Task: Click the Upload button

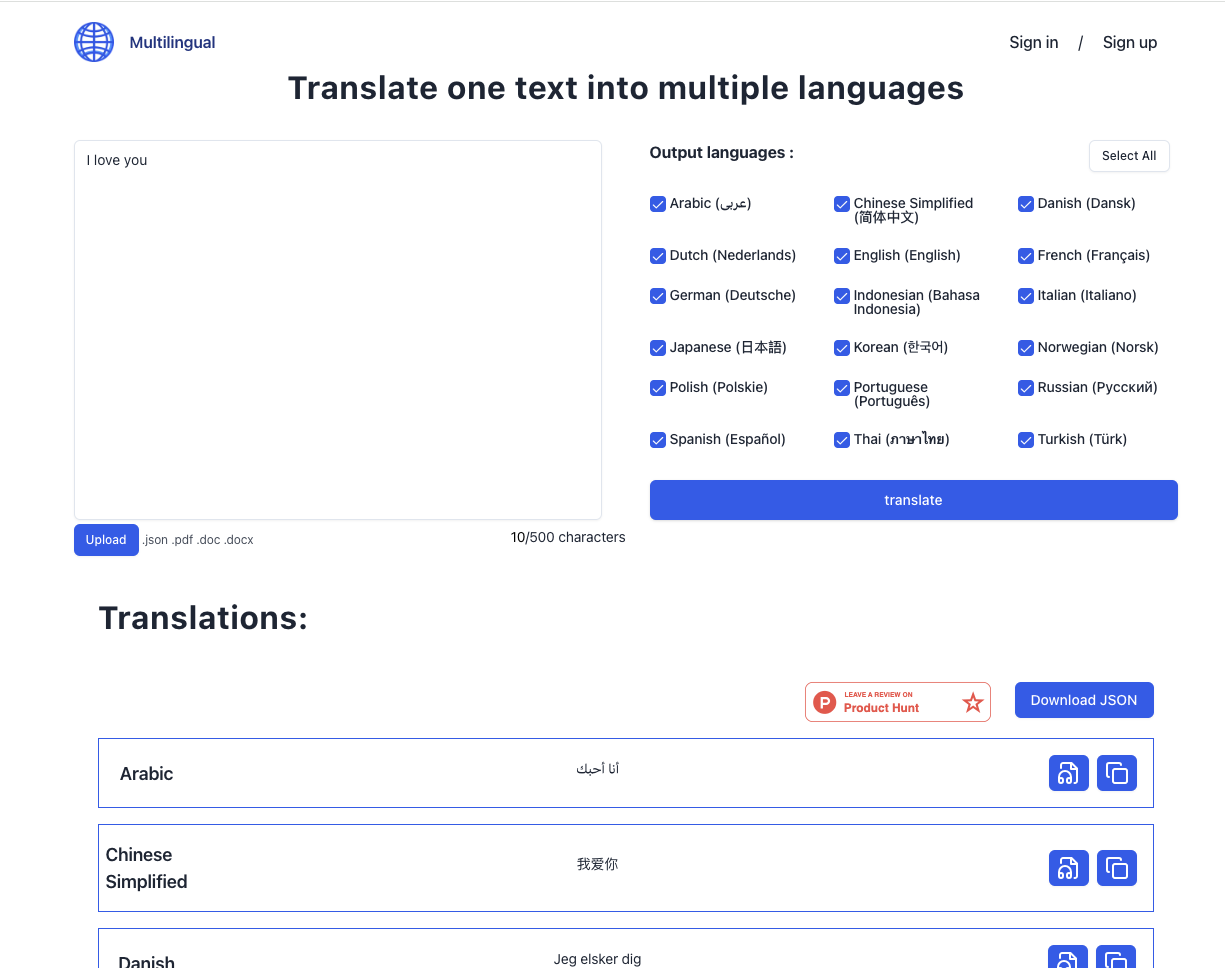Action: tap(106, 539)
